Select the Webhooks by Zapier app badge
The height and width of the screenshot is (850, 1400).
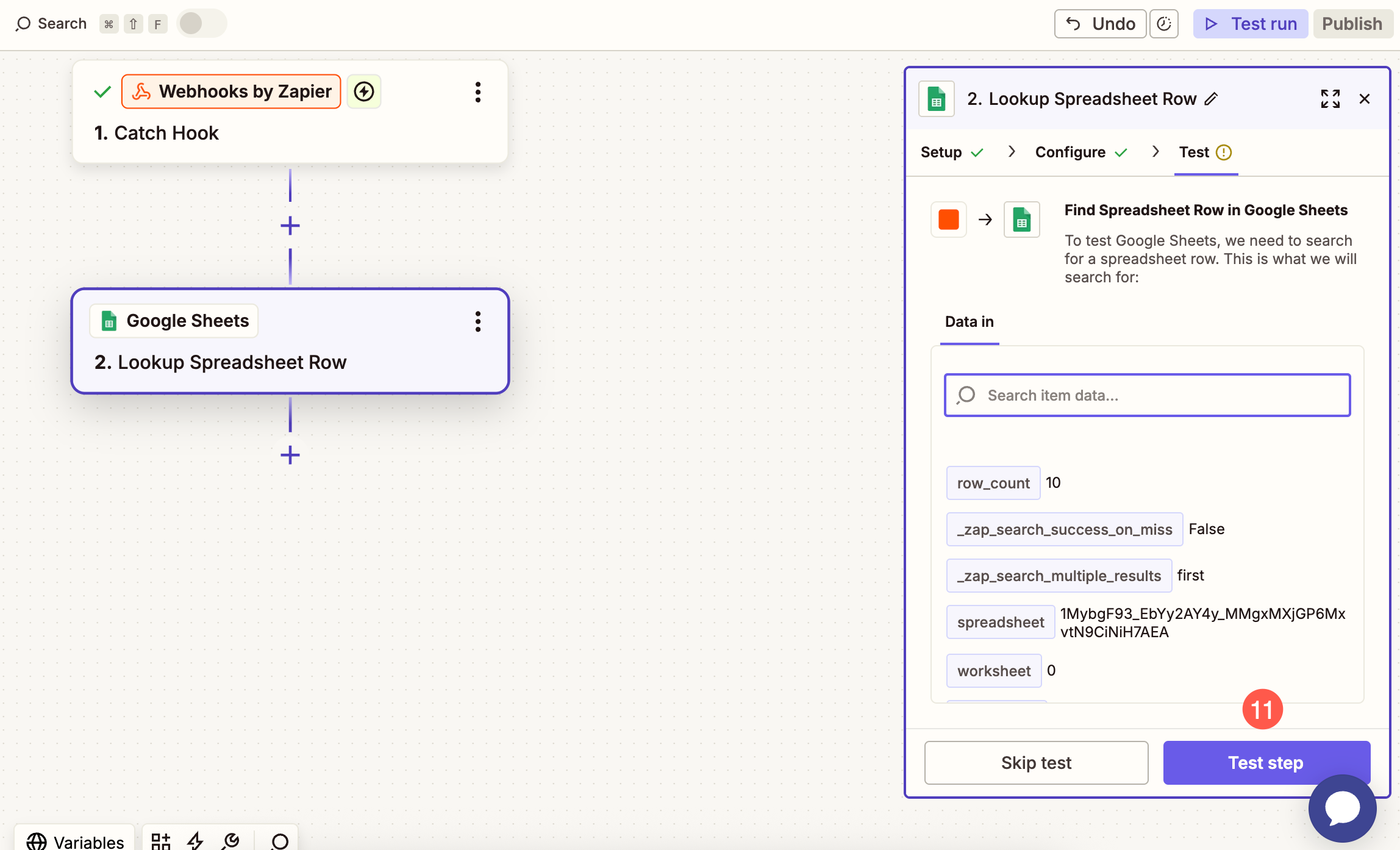[x=231, y=91]
